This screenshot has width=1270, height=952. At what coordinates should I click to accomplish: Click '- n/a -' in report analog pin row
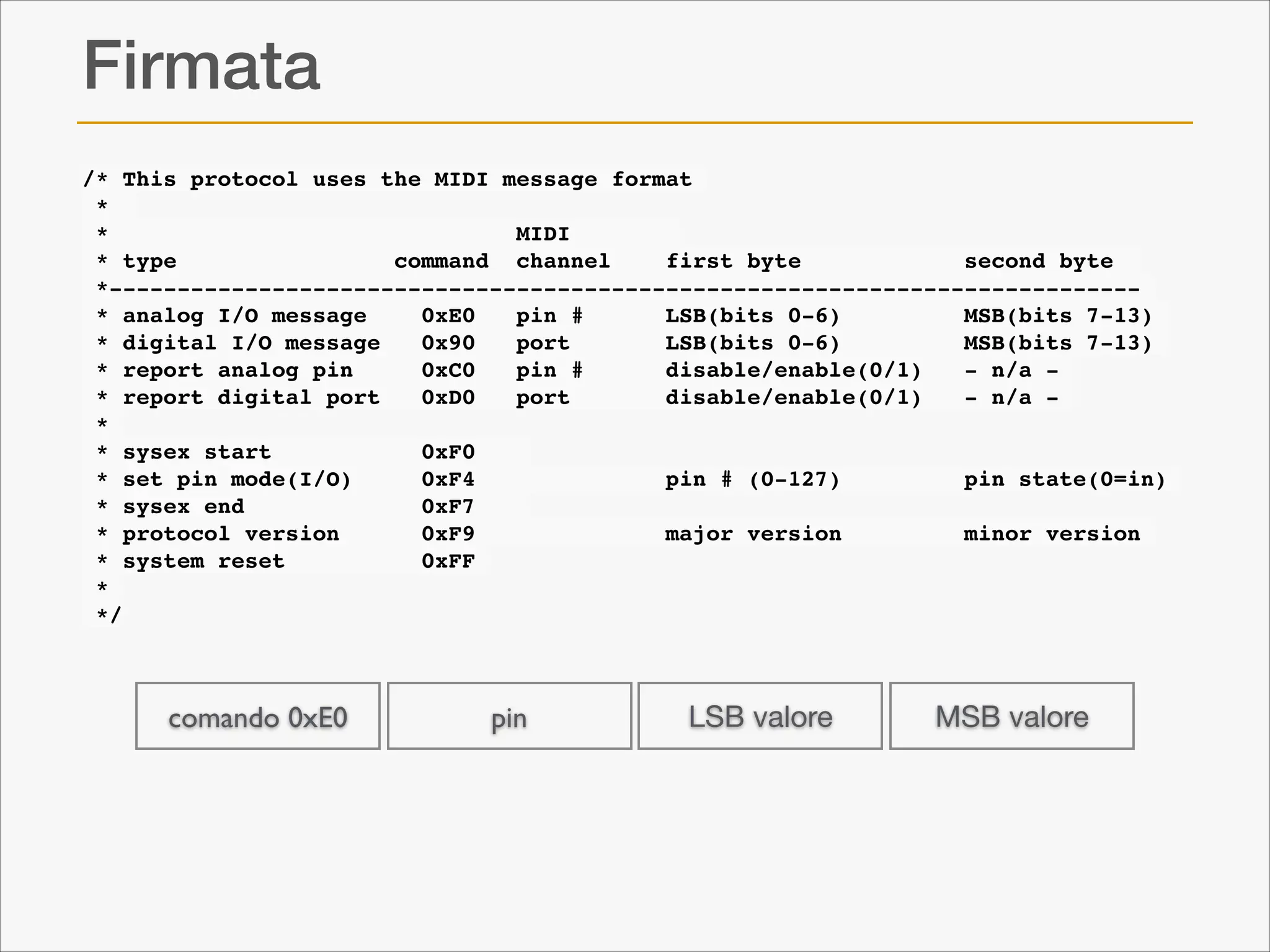[1011, 371]
